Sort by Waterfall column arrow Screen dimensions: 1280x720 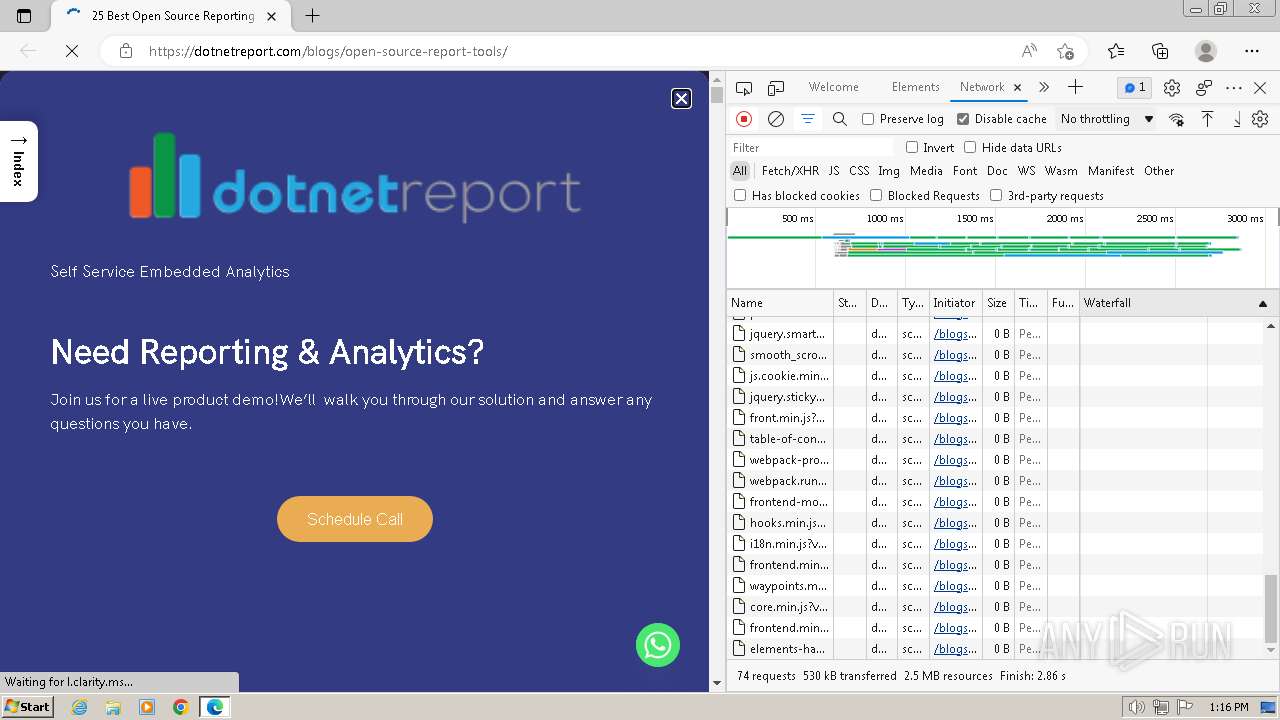pyautogui.click(x=1262, y=303)
